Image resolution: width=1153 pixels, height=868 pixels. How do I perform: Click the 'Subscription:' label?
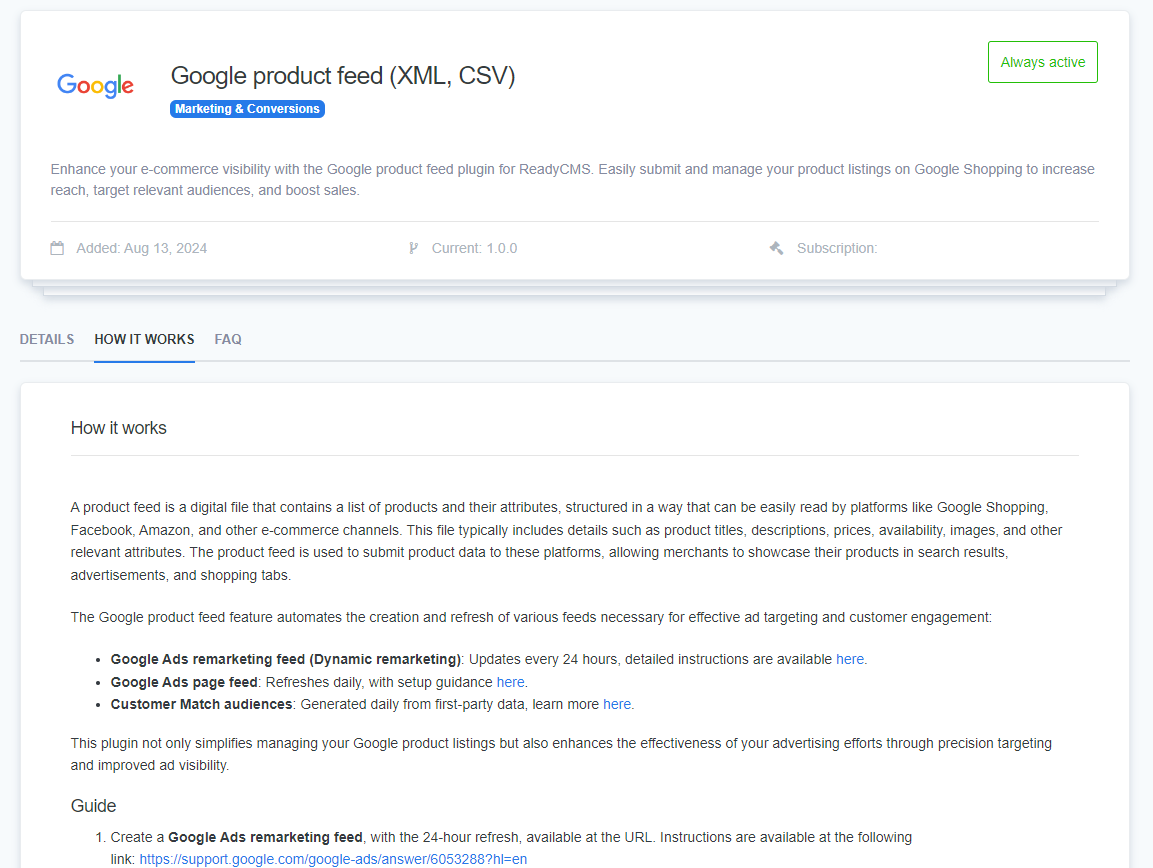point(837,248)
